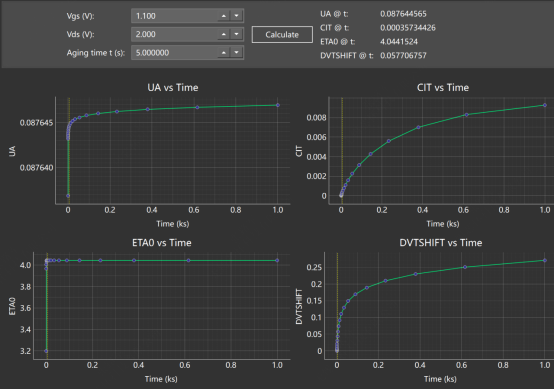Increase Vgs value with up arrow
The height and width of the screenshot is (389, 554).
pos(224,16)
